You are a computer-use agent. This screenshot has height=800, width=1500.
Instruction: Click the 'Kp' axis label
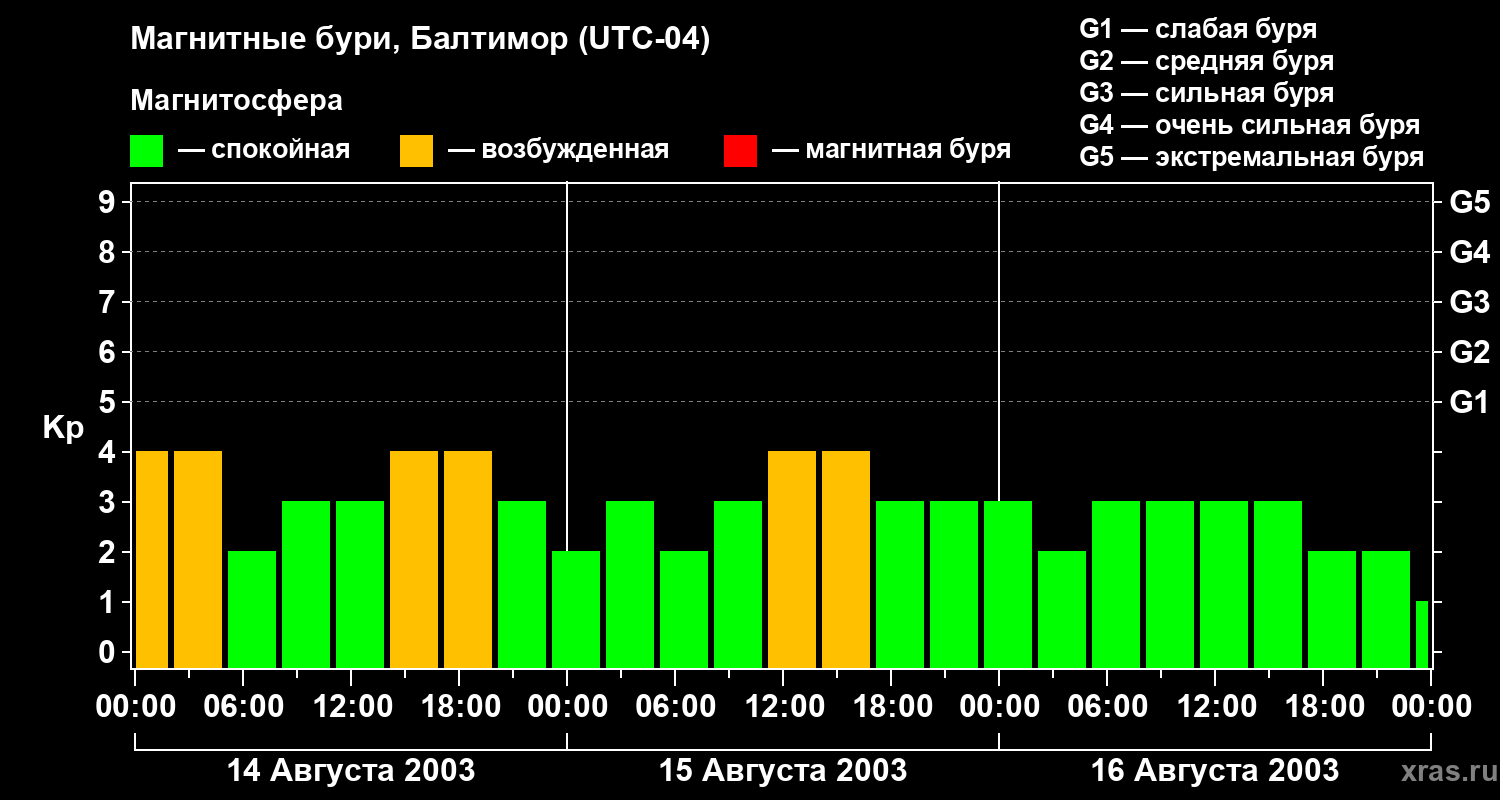(x=63, y=428)
